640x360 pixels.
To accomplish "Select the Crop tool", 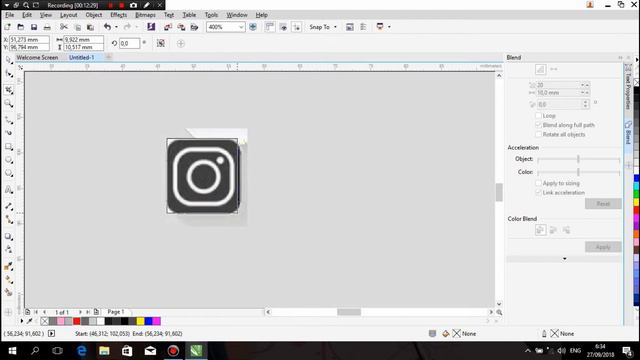I will (9, 90).
